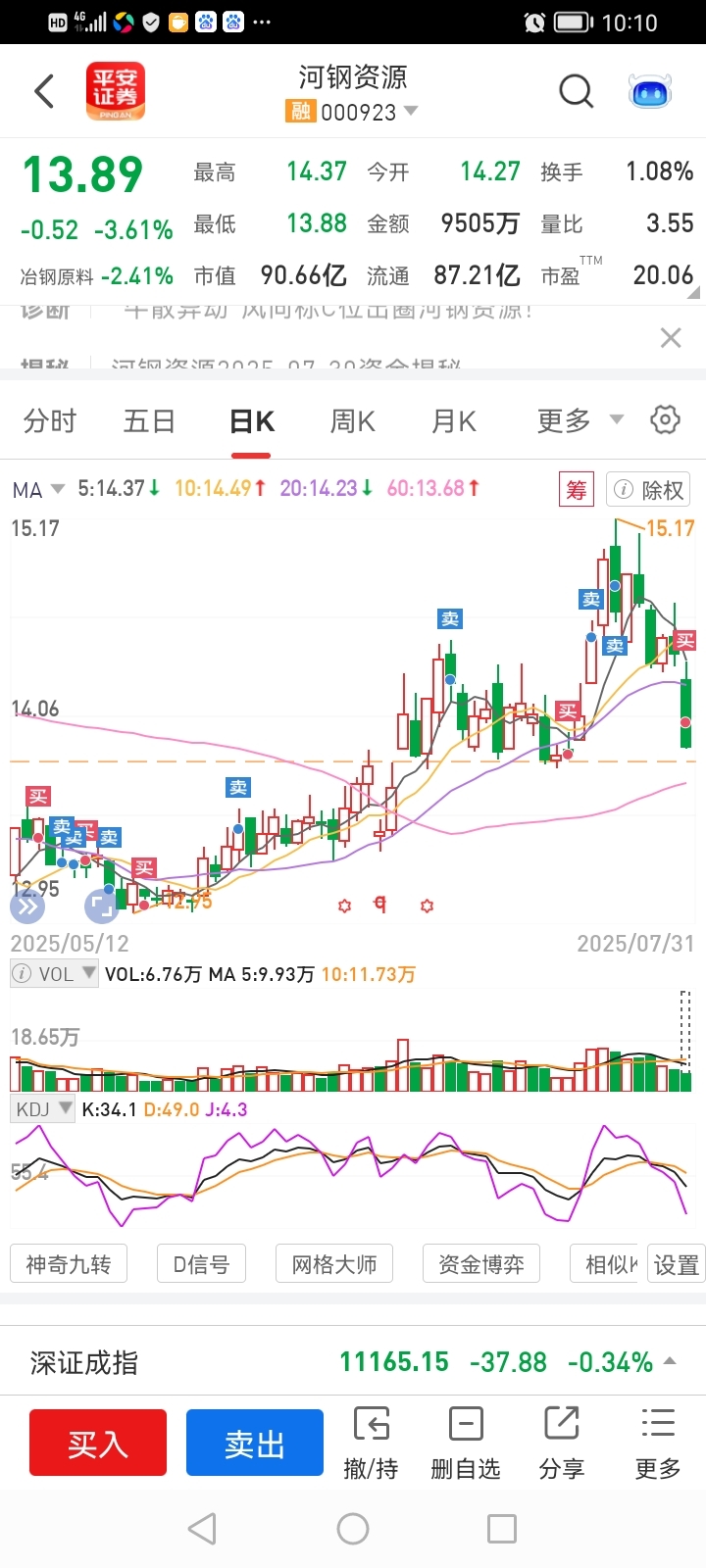Tap 删自选 remove from watchlist icon
The height and width of the screenshot is (1568, 706).
(x=466, y=1443)
